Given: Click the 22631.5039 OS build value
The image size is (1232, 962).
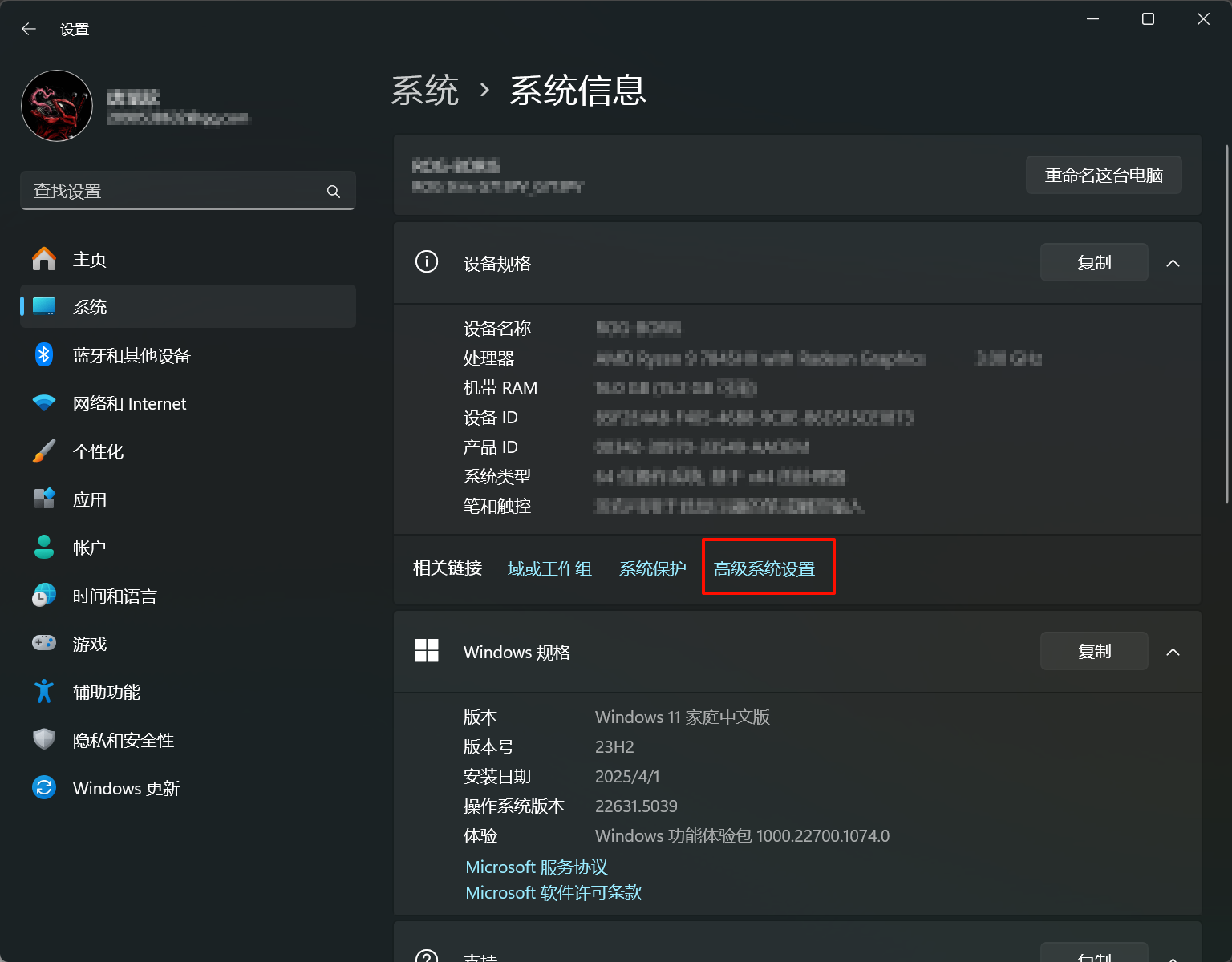Looking at the screenshot, I should [636, 806].
